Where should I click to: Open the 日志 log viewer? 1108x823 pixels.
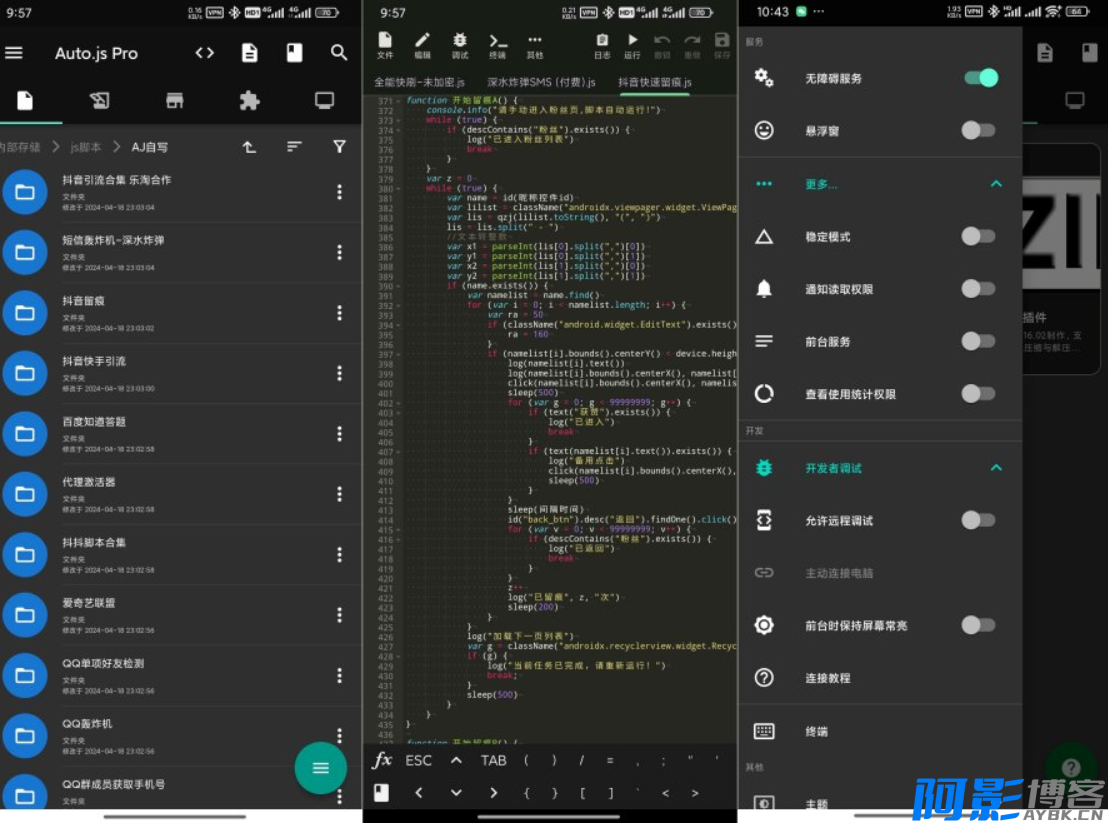pyautogui.click(x=601, y=45)
